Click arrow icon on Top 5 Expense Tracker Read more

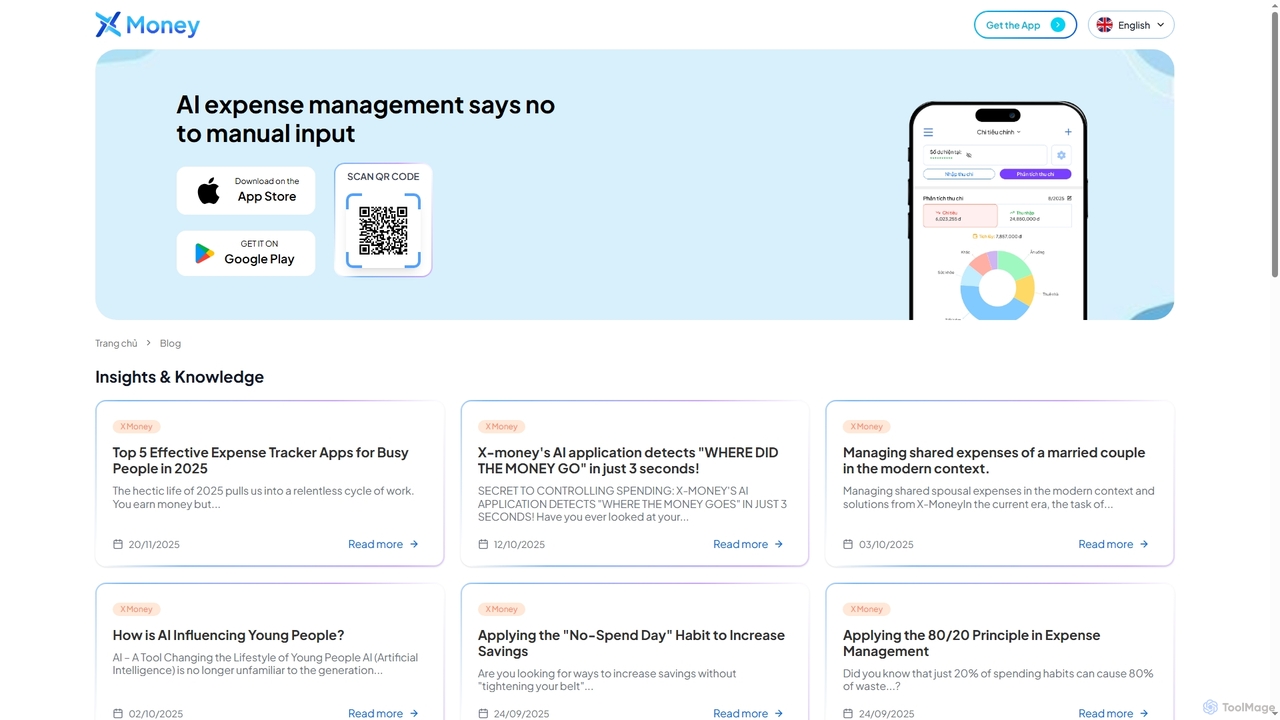(414, 544)
